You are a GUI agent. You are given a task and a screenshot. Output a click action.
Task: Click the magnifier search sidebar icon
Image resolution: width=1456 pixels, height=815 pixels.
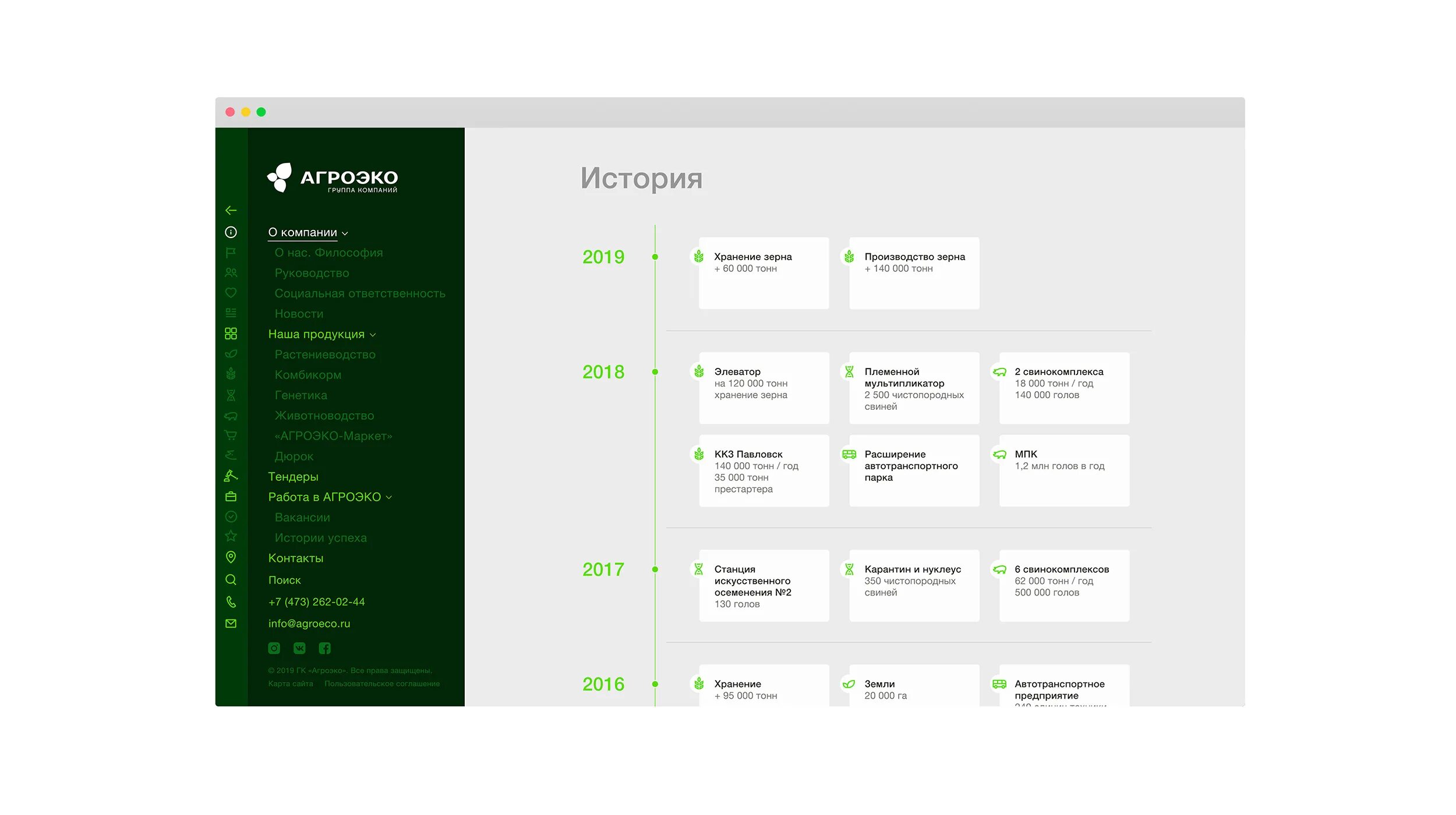coord(231,580)
